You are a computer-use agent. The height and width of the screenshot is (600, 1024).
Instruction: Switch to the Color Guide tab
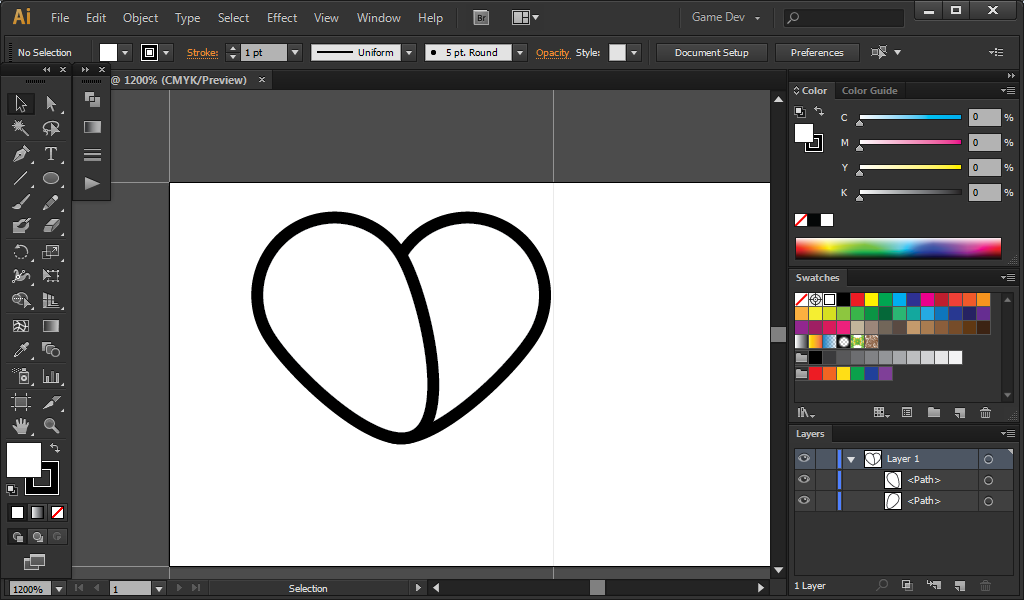[x=869, y=91]
